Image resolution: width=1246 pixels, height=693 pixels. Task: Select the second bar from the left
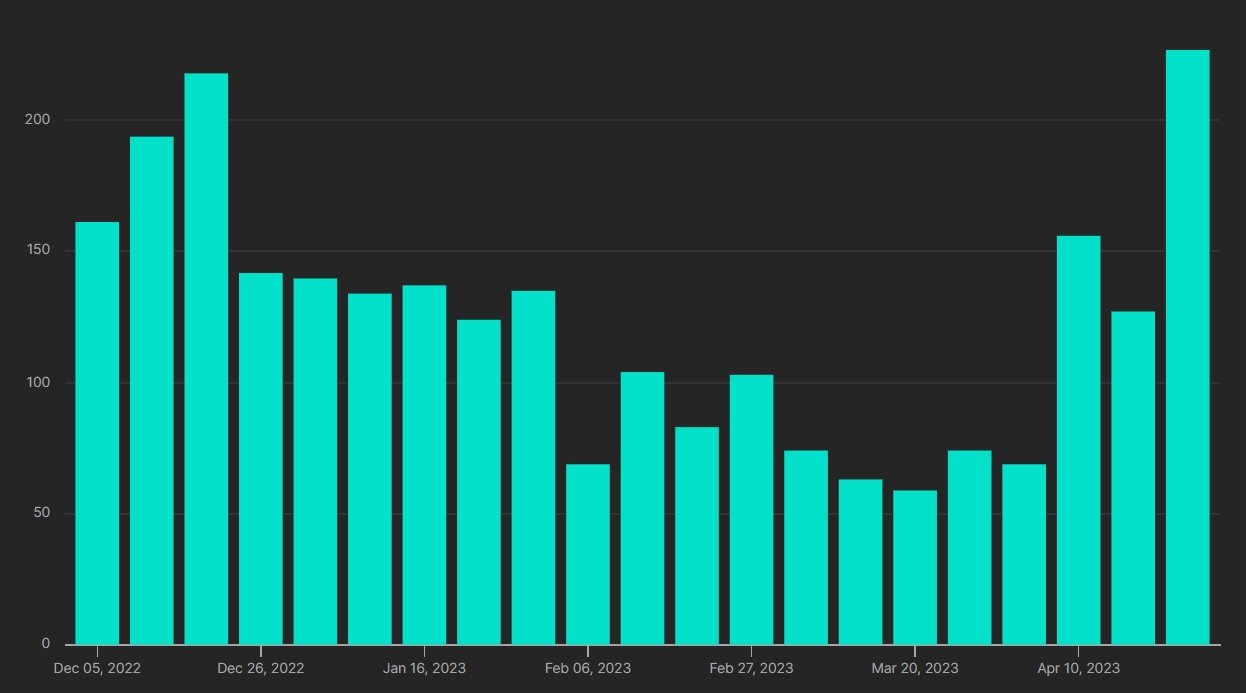(151, 390)
